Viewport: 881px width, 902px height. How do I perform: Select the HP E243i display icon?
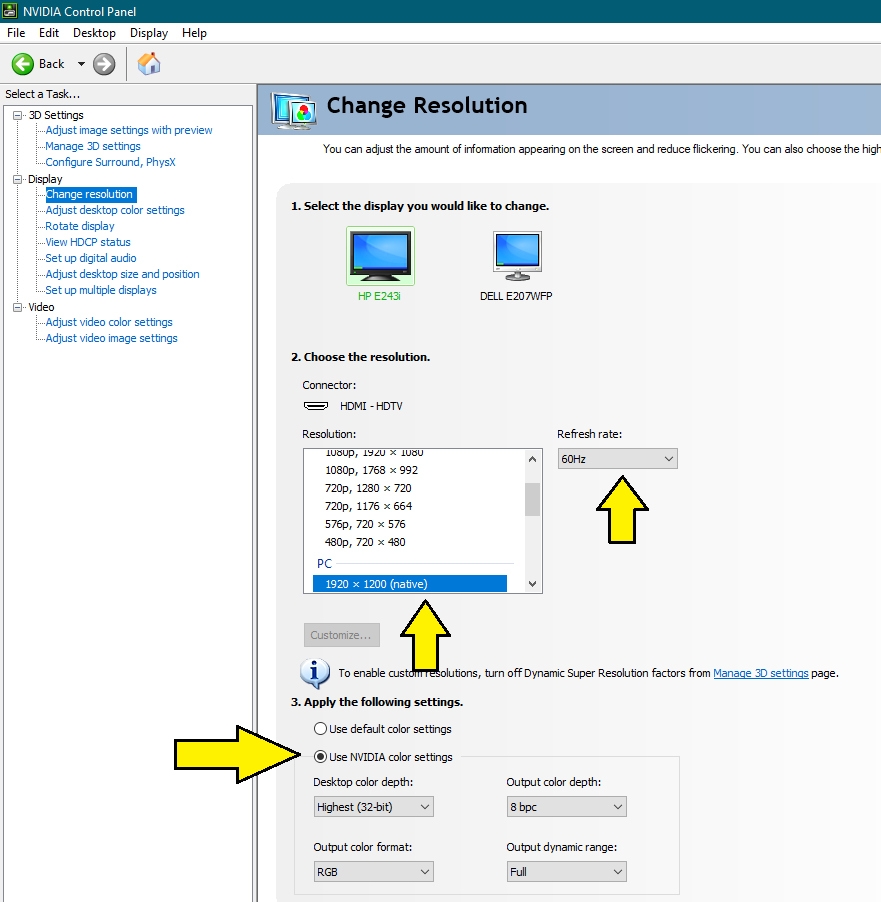point(380,256)
